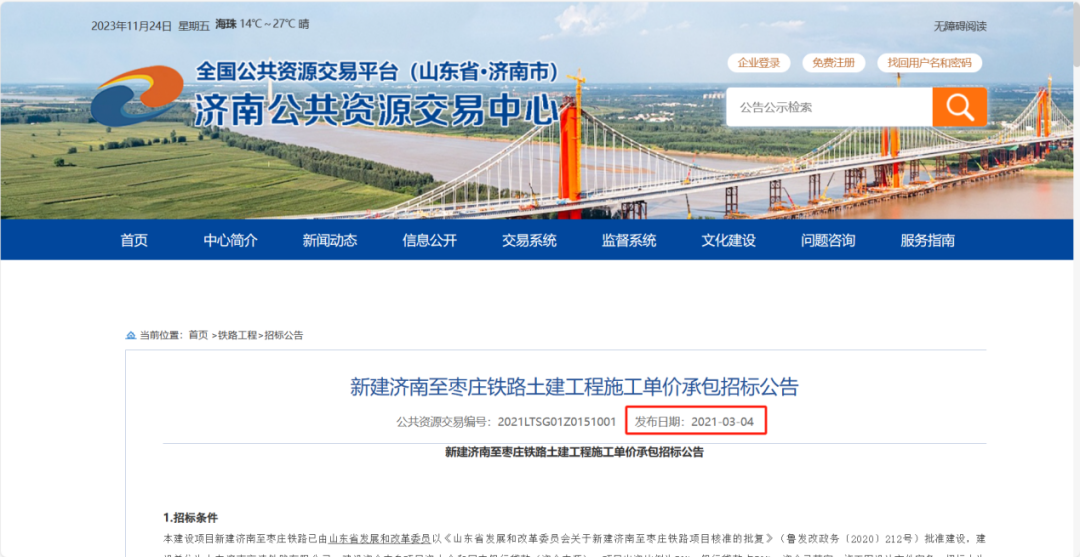Go to 首页 in navigation bar
Viewport: 1080px width, 557px height.
(134, 240)
